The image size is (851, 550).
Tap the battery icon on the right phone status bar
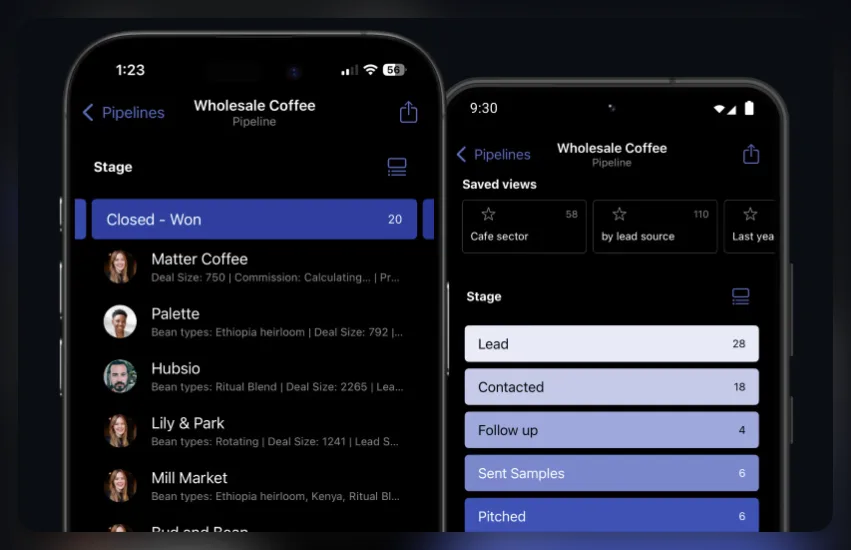point(749,108)
